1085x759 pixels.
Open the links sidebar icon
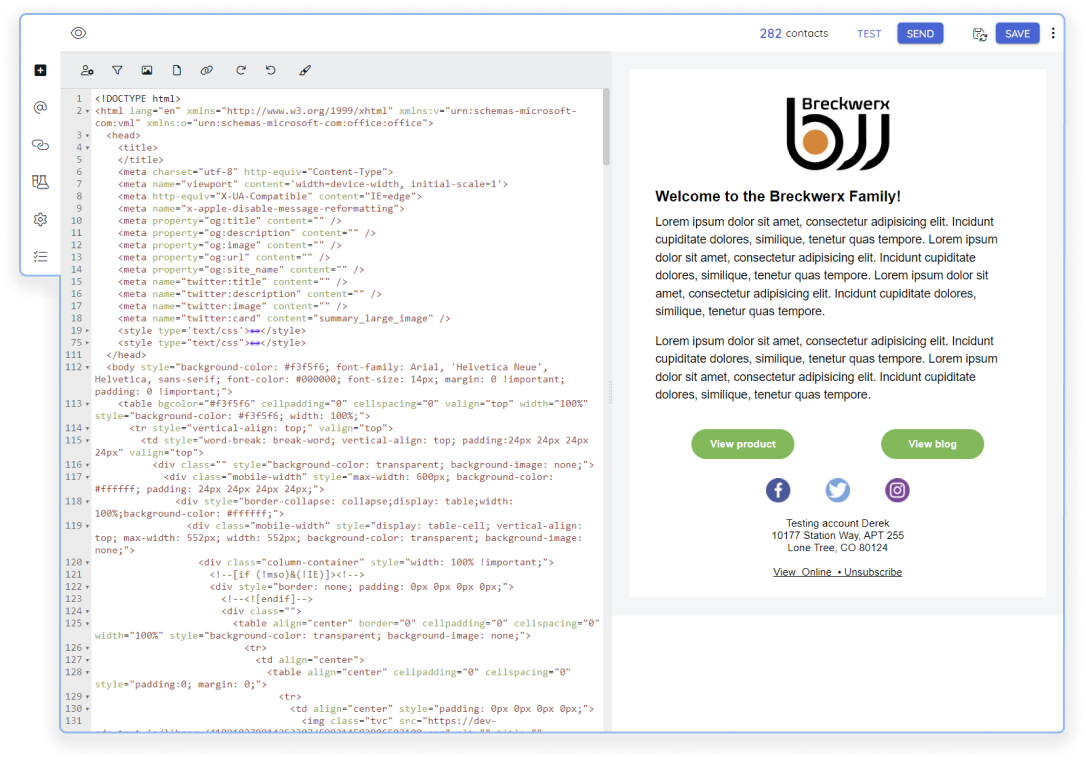point(40,145)
